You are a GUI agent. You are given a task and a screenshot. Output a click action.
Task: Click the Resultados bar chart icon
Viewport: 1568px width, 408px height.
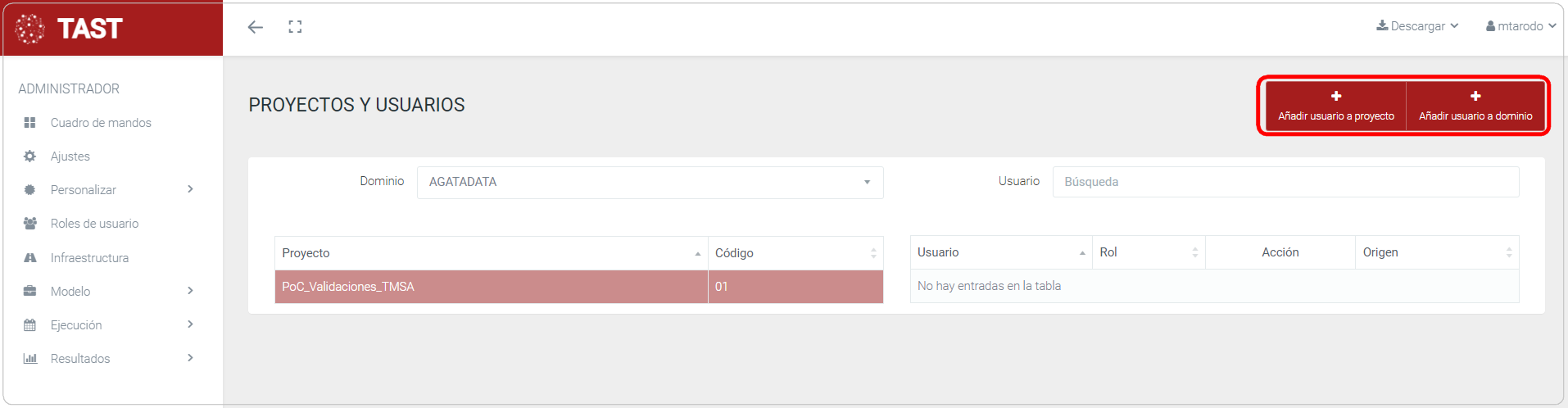click(x=30, y=359)
